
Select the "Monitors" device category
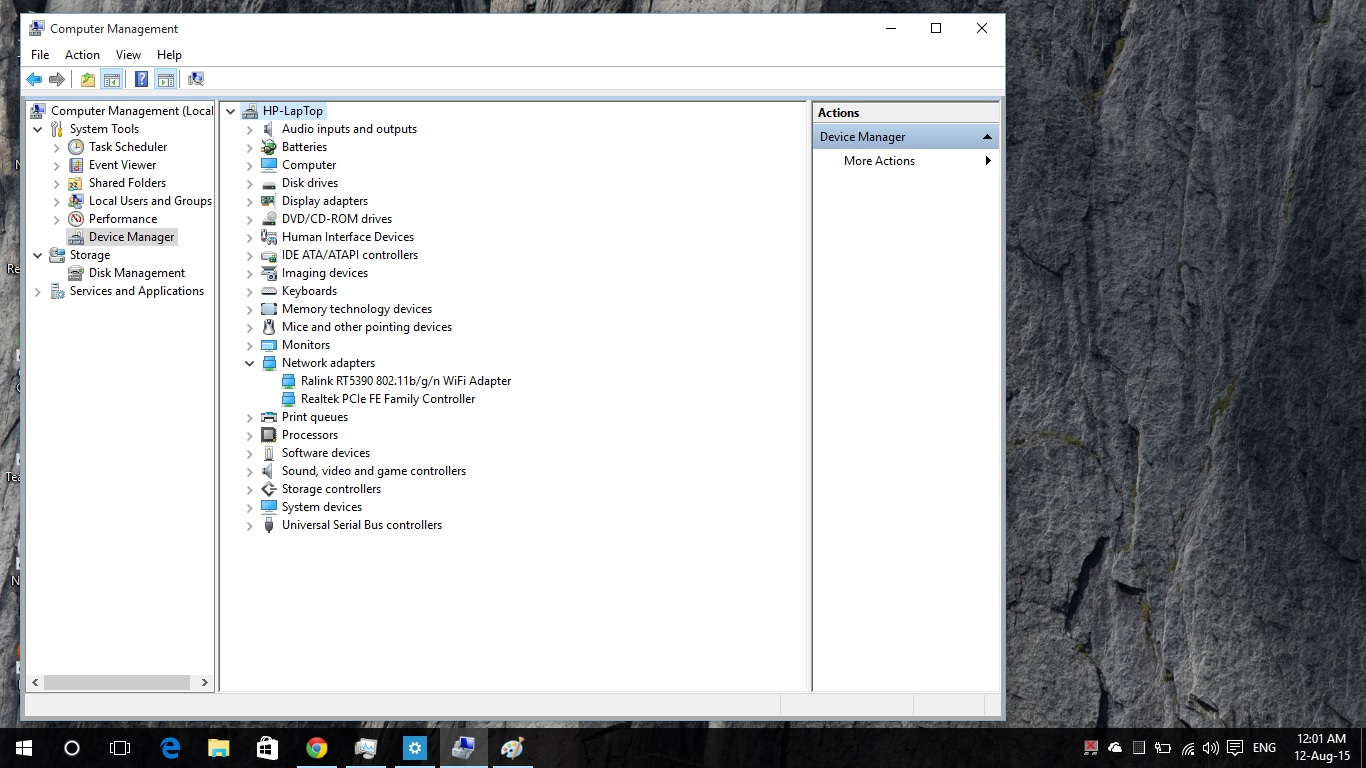pos(306,345)
